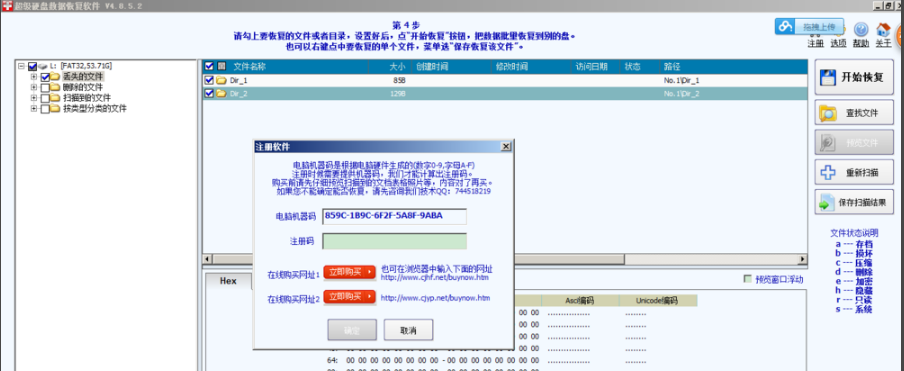The image size is (904, 371).
Task: Click the 电脑机器码 machine code field
Action: (x=394, y=216)
